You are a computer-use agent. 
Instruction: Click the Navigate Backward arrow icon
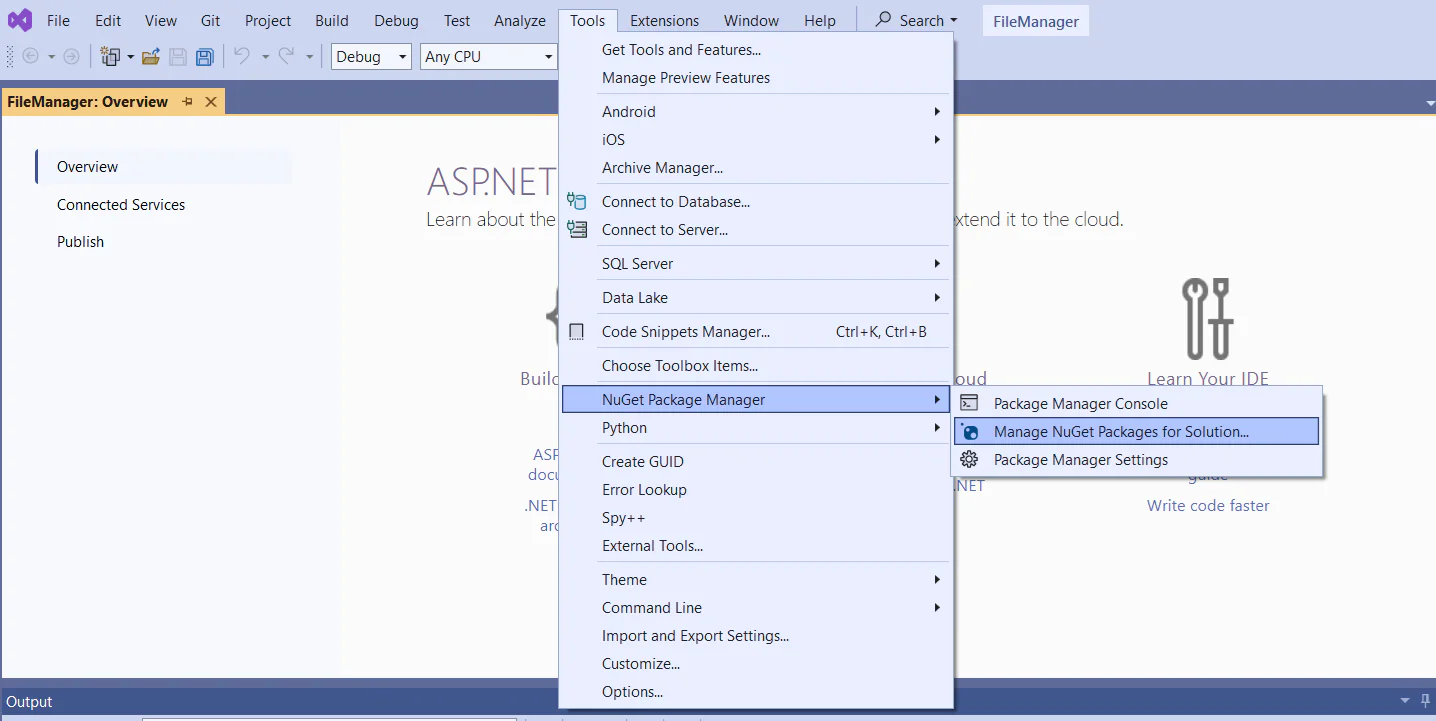tap(31, 57)
